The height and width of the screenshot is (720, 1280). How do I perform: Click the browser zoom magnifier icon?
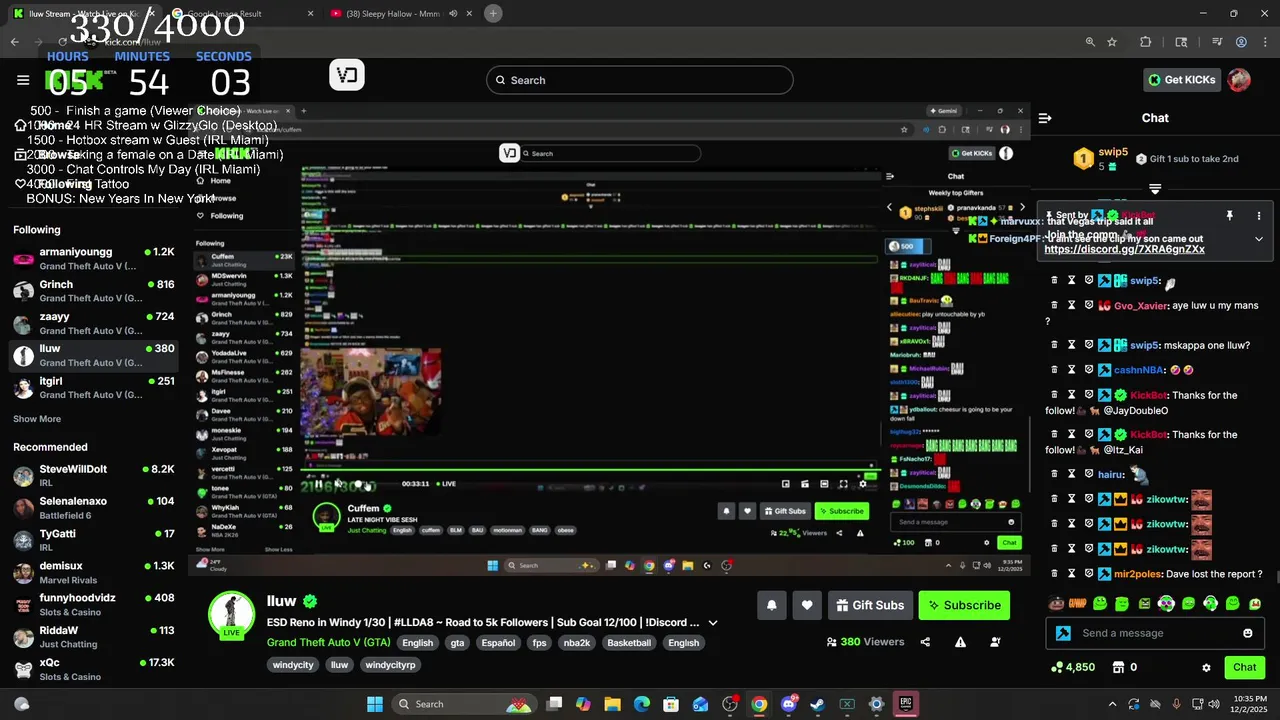[1090, 42]
